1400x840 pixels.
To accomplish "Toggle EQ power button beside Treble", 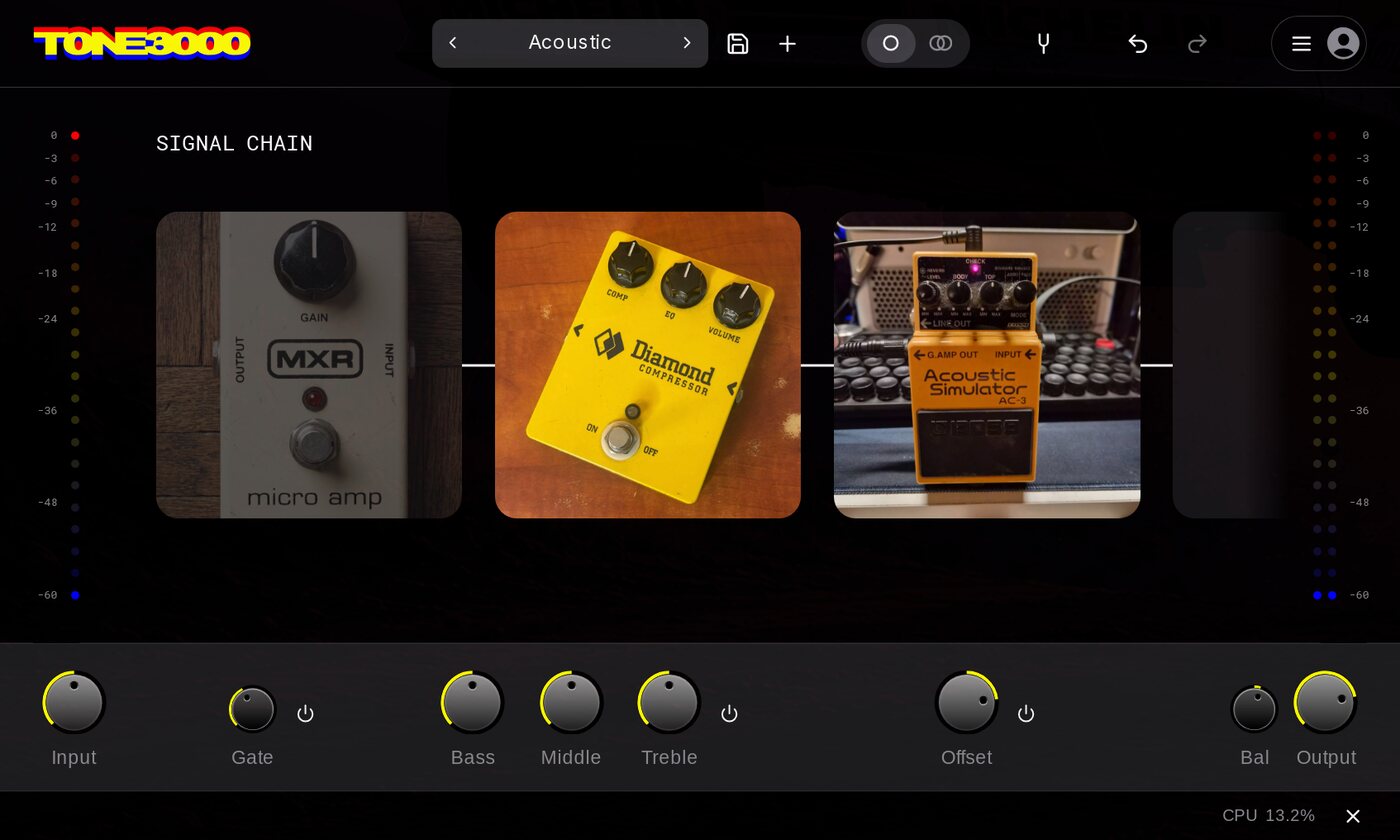I will pyautogui.click(x=730, y=714).
